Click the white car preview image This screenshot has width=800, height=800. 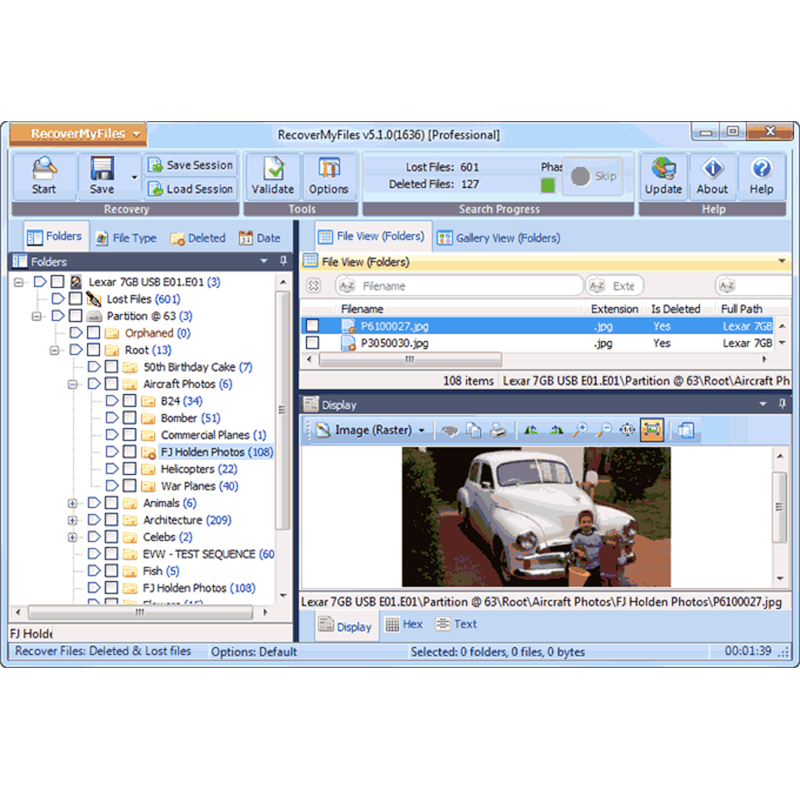tap(536, 517)
